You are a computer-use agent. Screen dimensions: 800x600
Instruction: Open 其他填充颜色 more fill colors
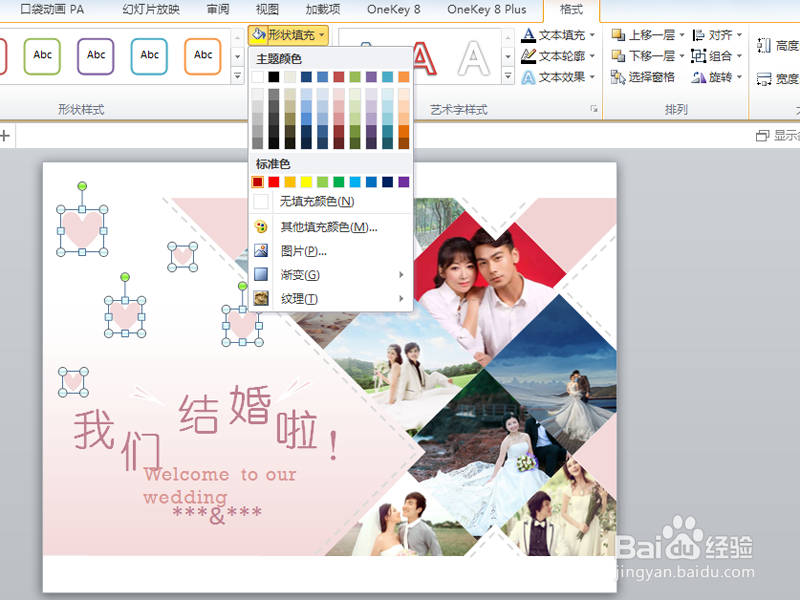click(330, 227)
